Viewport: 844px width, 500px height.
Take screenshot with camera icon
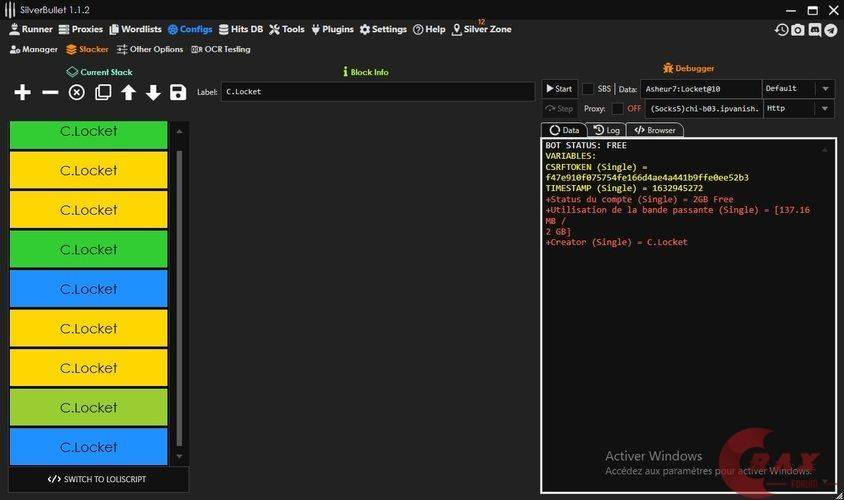click(798, 30)
